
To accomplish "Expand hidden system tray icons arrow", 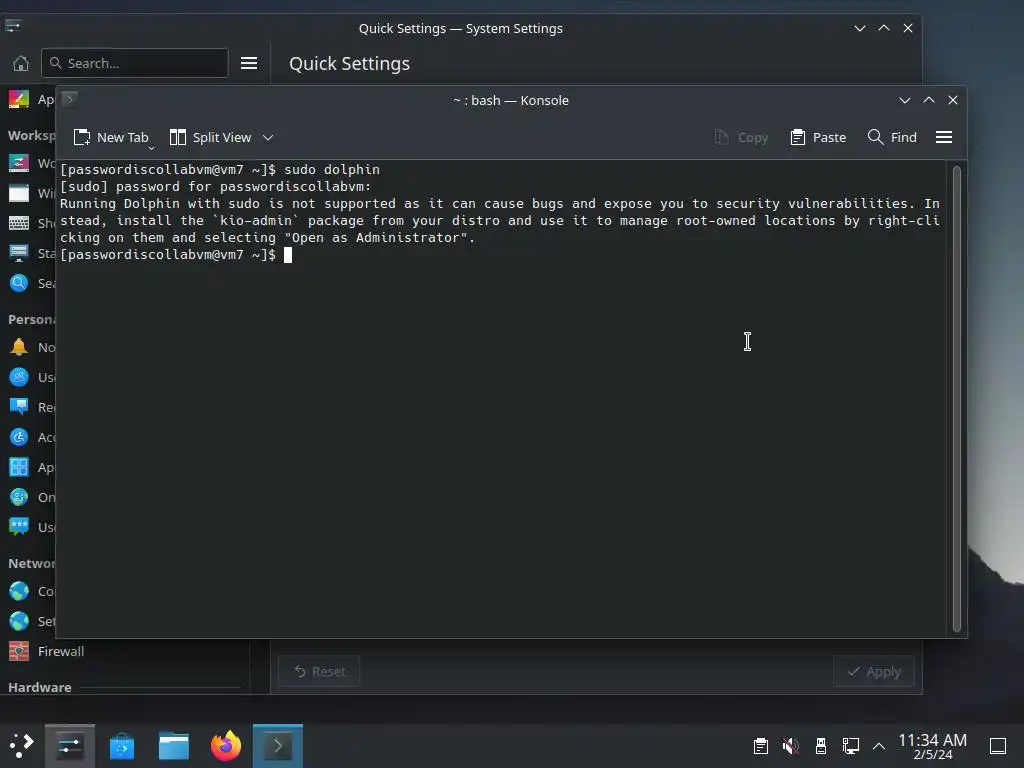I will tap(879, 746).
